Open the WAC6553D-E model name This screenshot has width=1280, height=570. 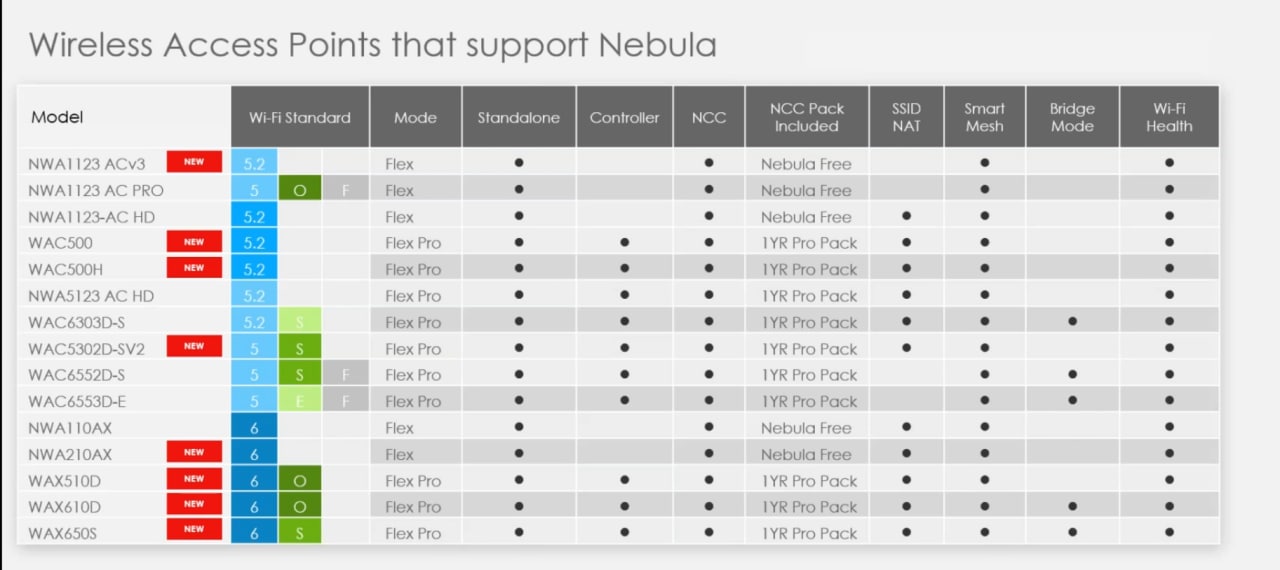click(78, 401)
